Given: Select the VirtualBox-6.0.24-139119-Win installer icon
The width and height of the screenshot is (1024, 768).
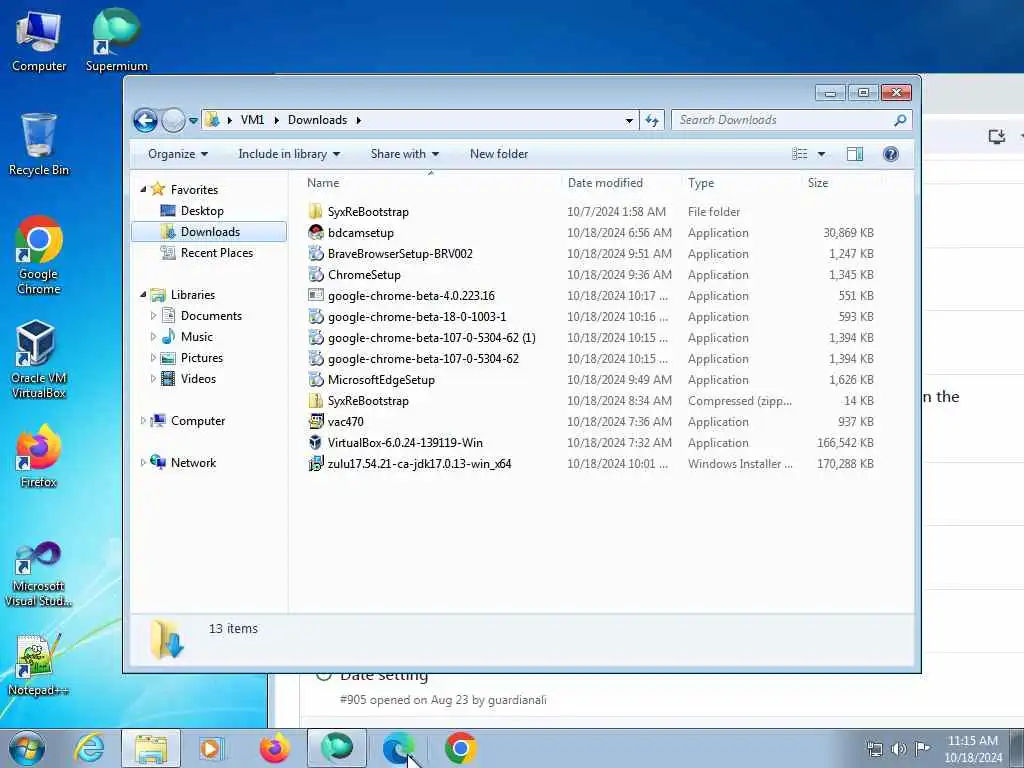Looking at the screenshot, I should tap(315, 442).
